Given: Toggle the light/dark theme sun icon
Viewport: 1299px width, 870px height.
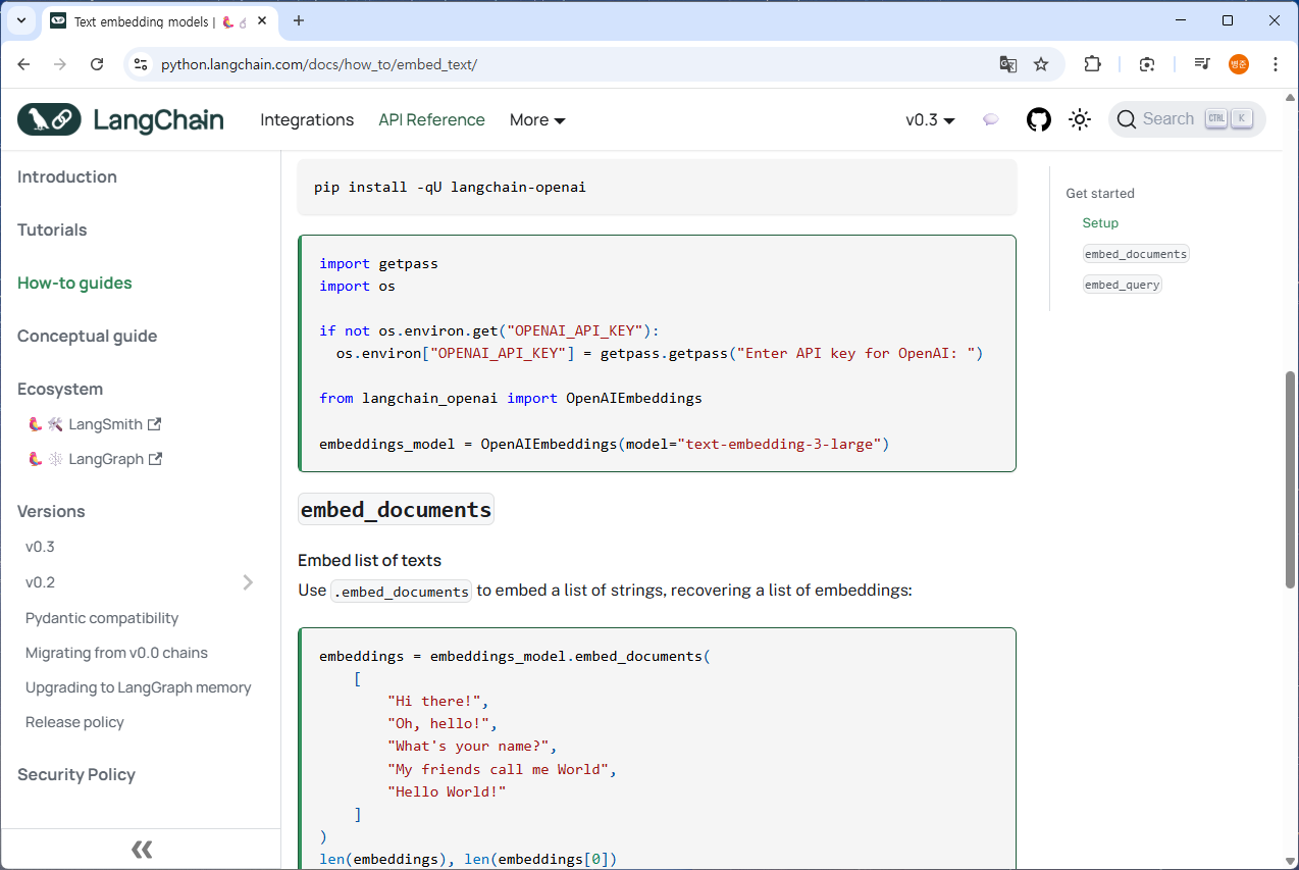Looking at the screenshot, I should (1079, 120).
